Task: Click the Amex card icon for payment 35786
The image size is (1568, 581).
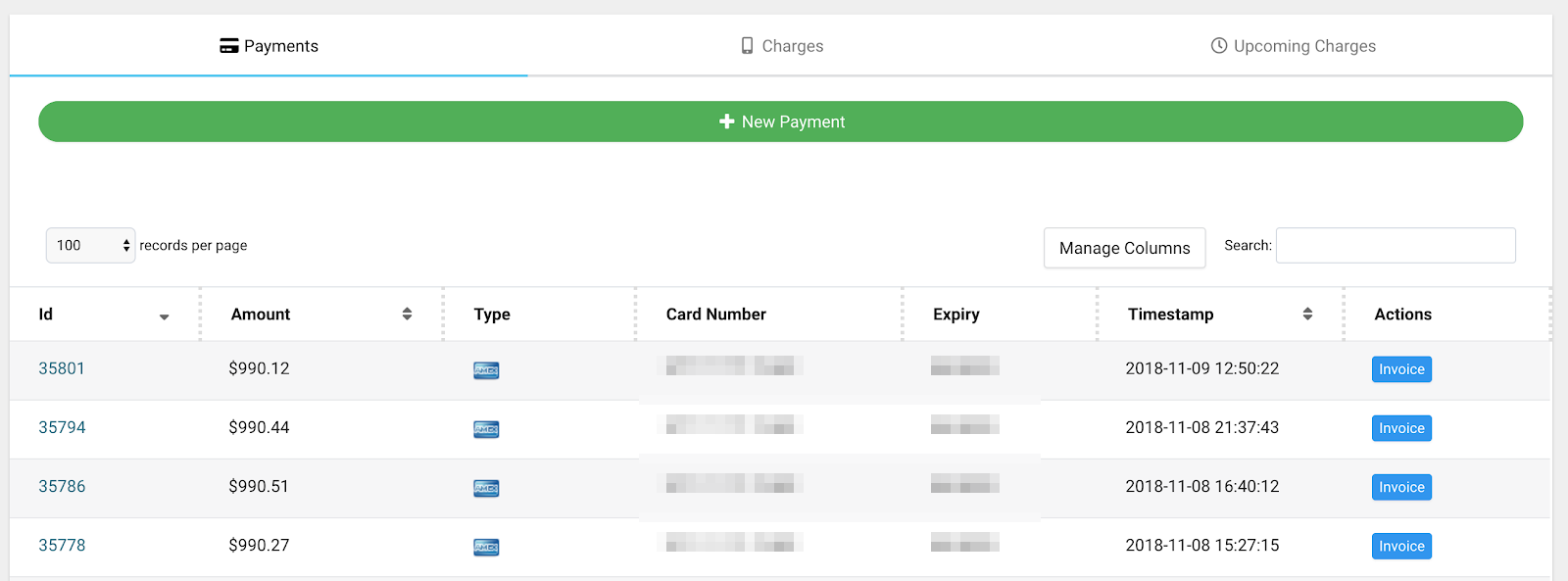Action: pyautogui.click(x=486, y=488)
